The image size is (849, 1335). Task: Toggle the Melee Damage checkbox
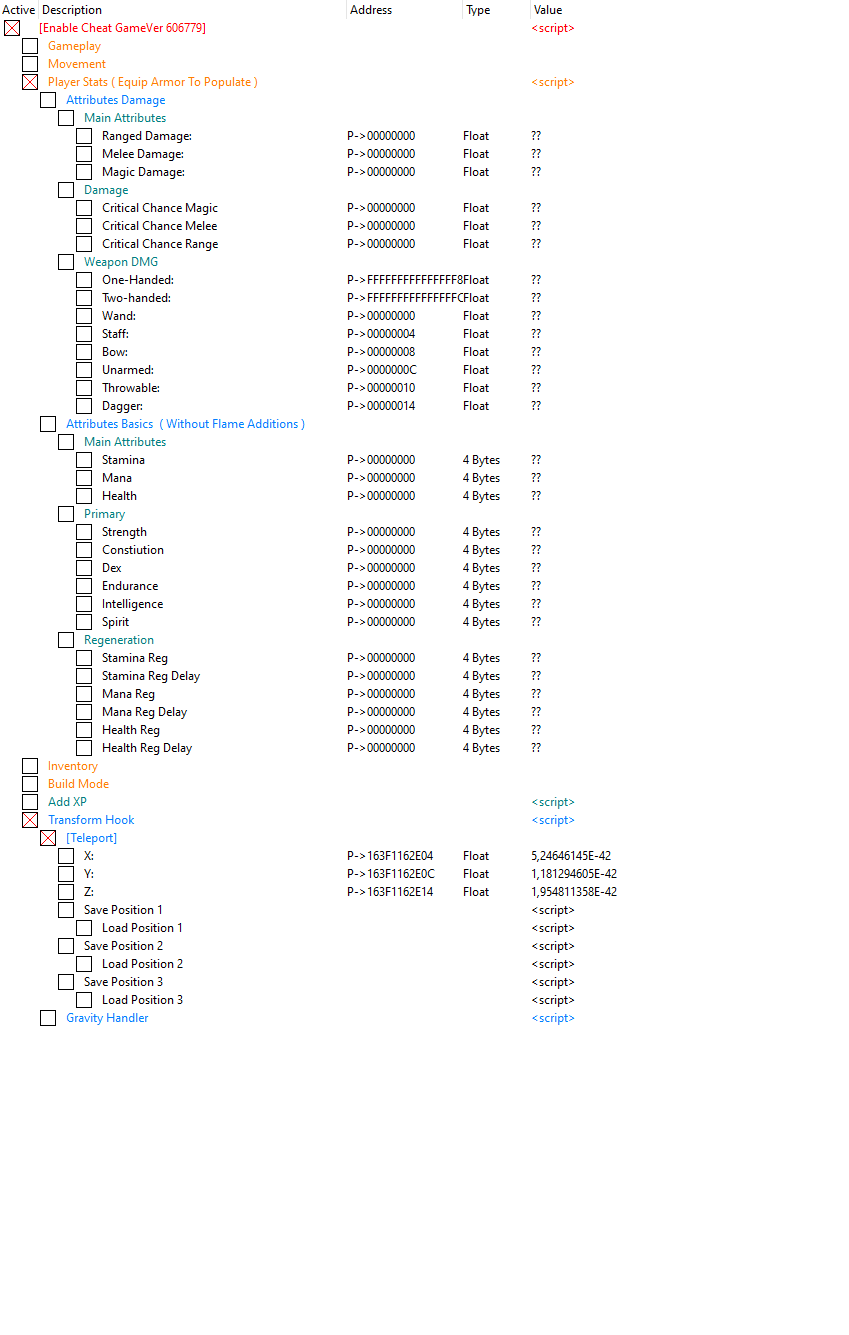click(x=84, y=154)
